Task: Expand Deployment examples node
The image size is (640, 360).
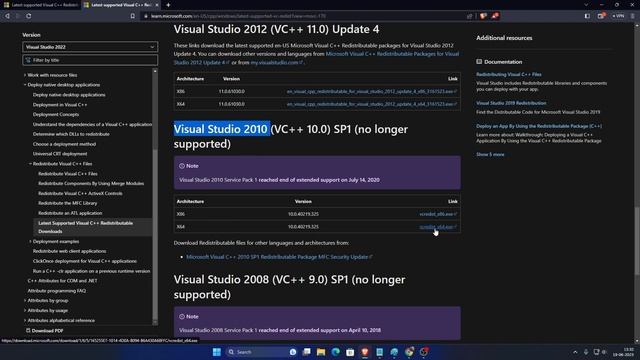Action: tap(30, 242)
